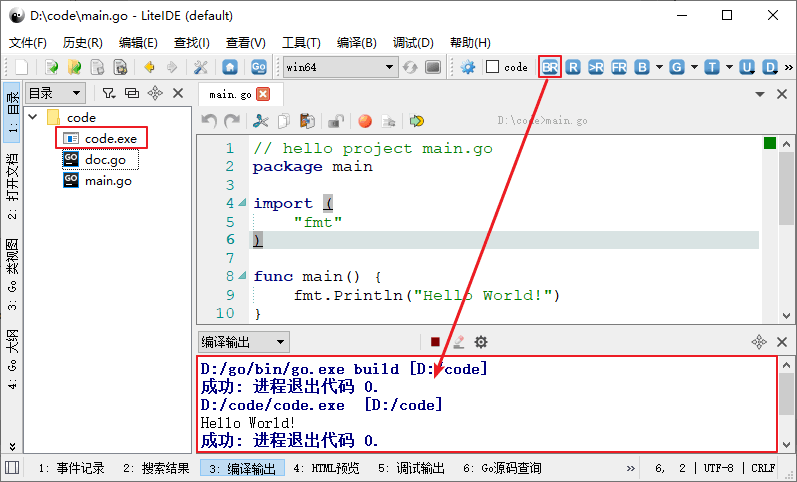The image size is (797, 482).
Task: Clear build output with the eraser icon
Action: tap(458, 342)
